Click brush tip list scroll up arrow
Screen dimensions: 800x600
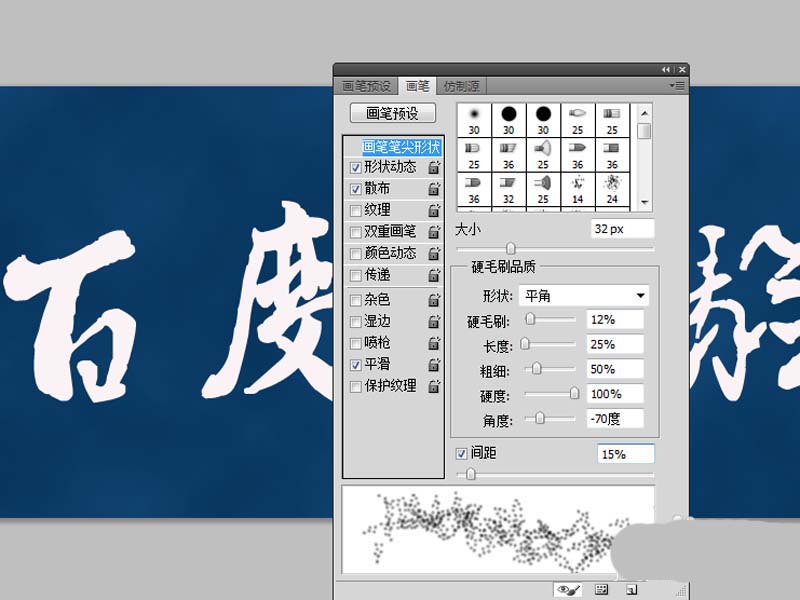(x=644, y=113)
